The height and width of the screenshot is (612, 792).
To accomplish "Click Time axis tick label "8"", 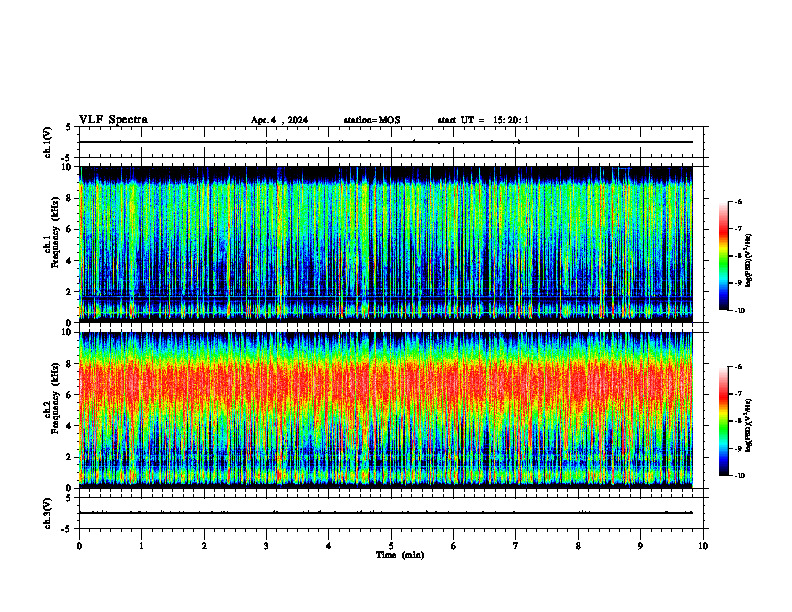I will [578, 546].
